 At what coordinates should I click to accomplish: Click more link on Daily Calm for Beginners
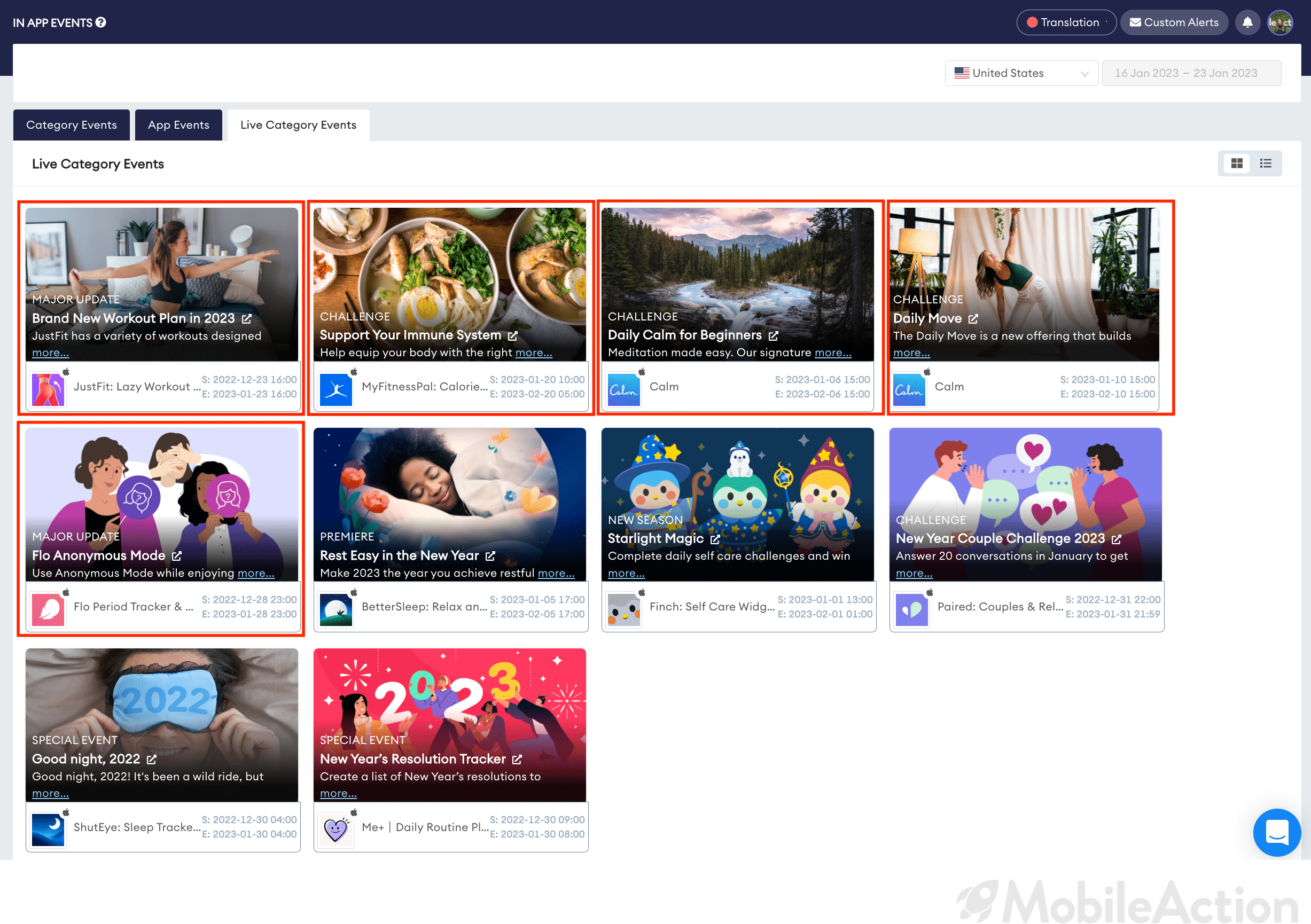click(x=833, y=353)
